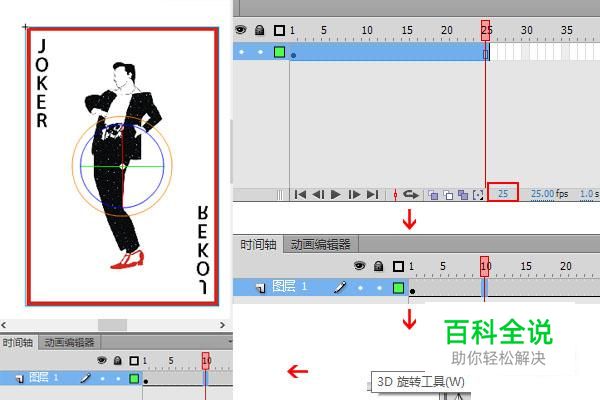Open modify onion markers menu

478,195
